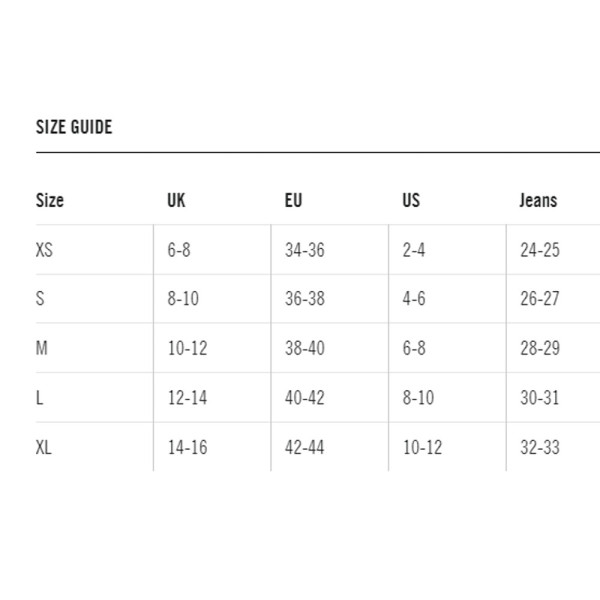Click the SIZE GUIDE heading

[x=74, y=127]
